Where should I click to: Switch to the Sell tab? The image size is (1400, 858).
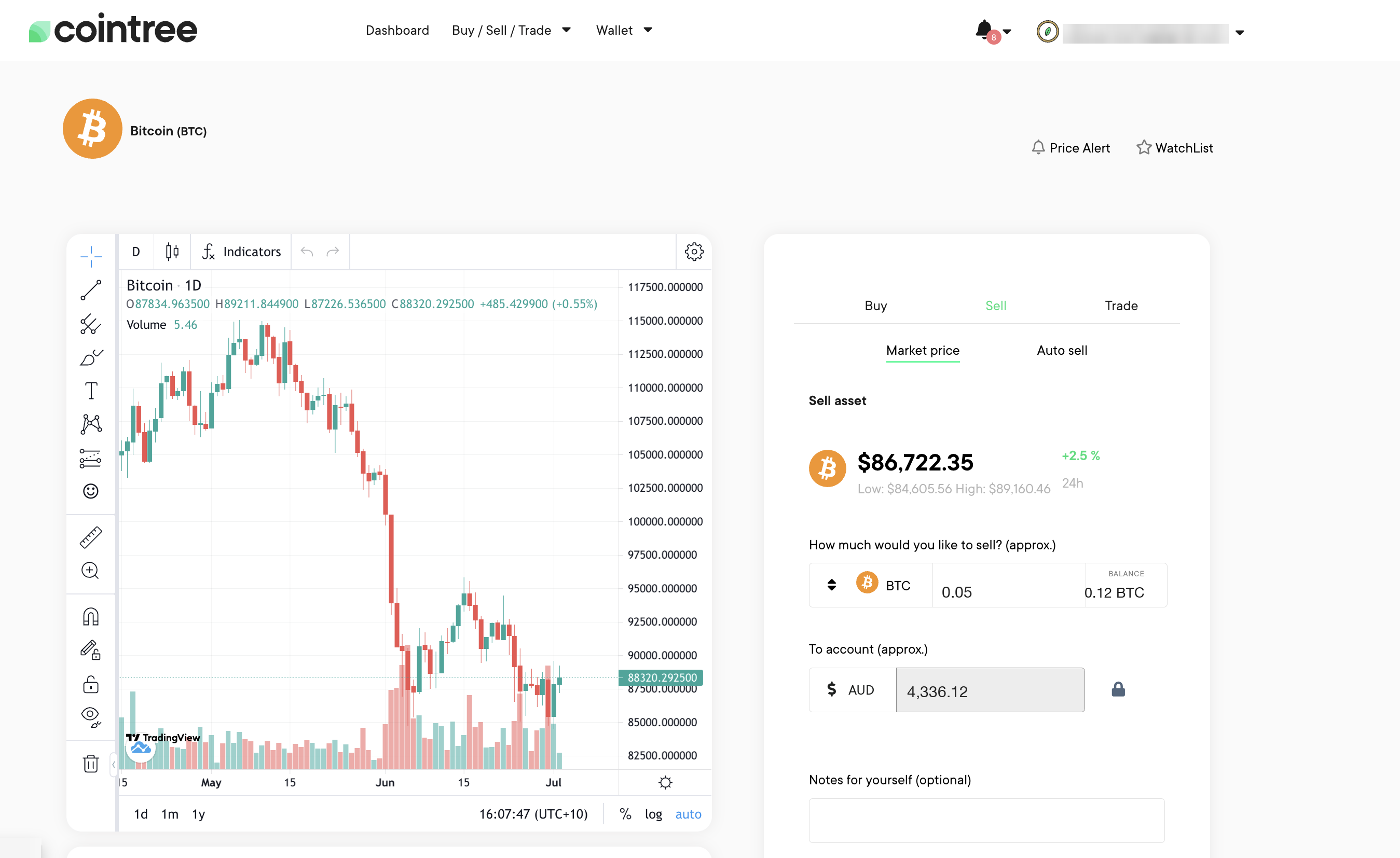click(x=995, y=306)
